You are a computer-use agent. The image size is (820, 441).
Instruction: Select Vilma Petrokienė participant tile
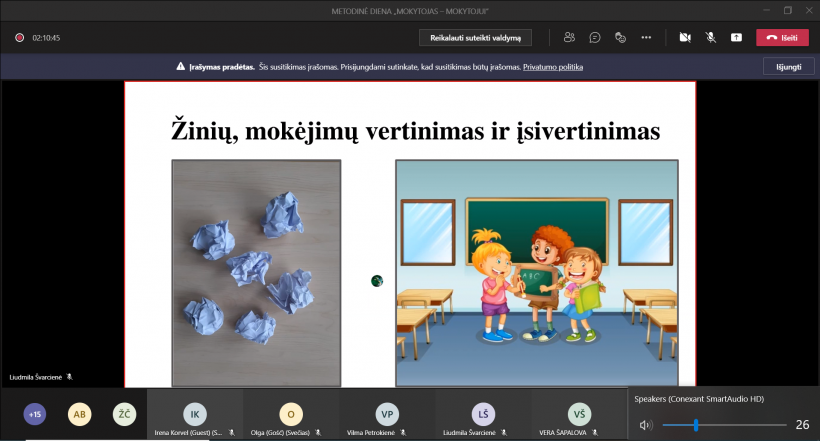(x=387, y=414)
